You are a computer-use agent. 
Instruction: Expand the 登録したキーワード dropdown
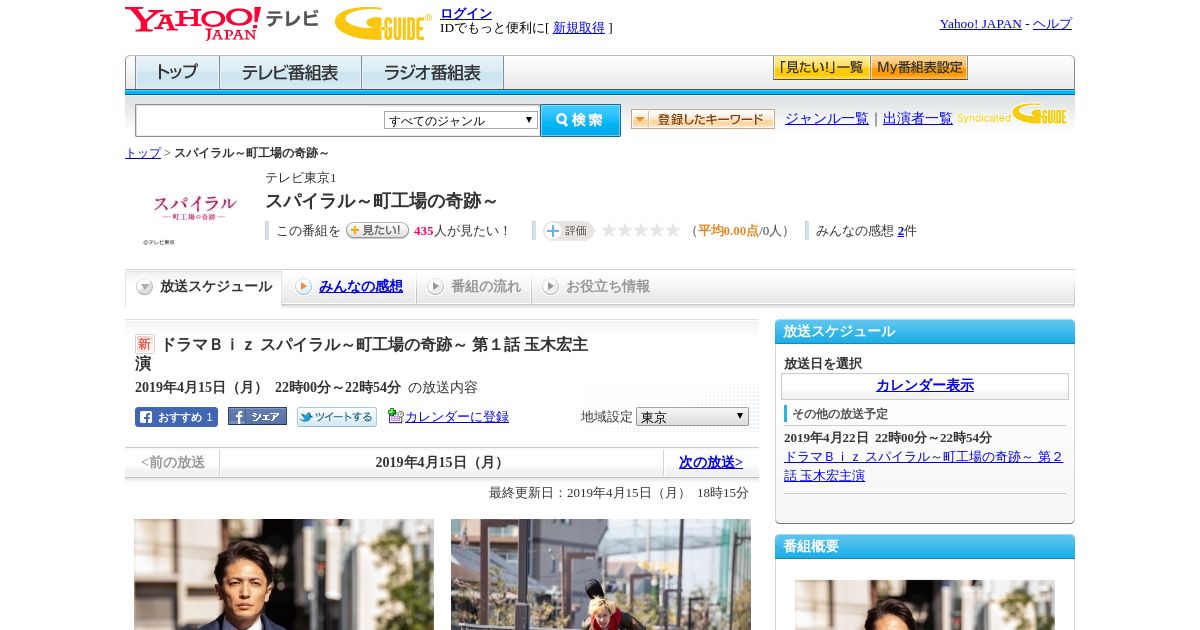[703, 119]
